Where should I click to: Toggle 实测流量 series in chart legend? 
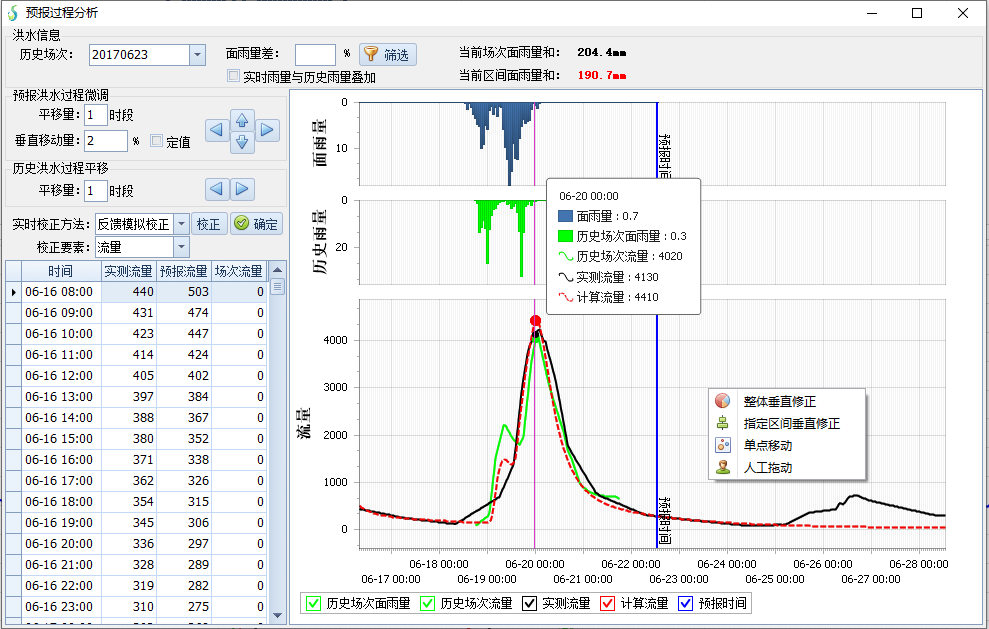[530, 603]
